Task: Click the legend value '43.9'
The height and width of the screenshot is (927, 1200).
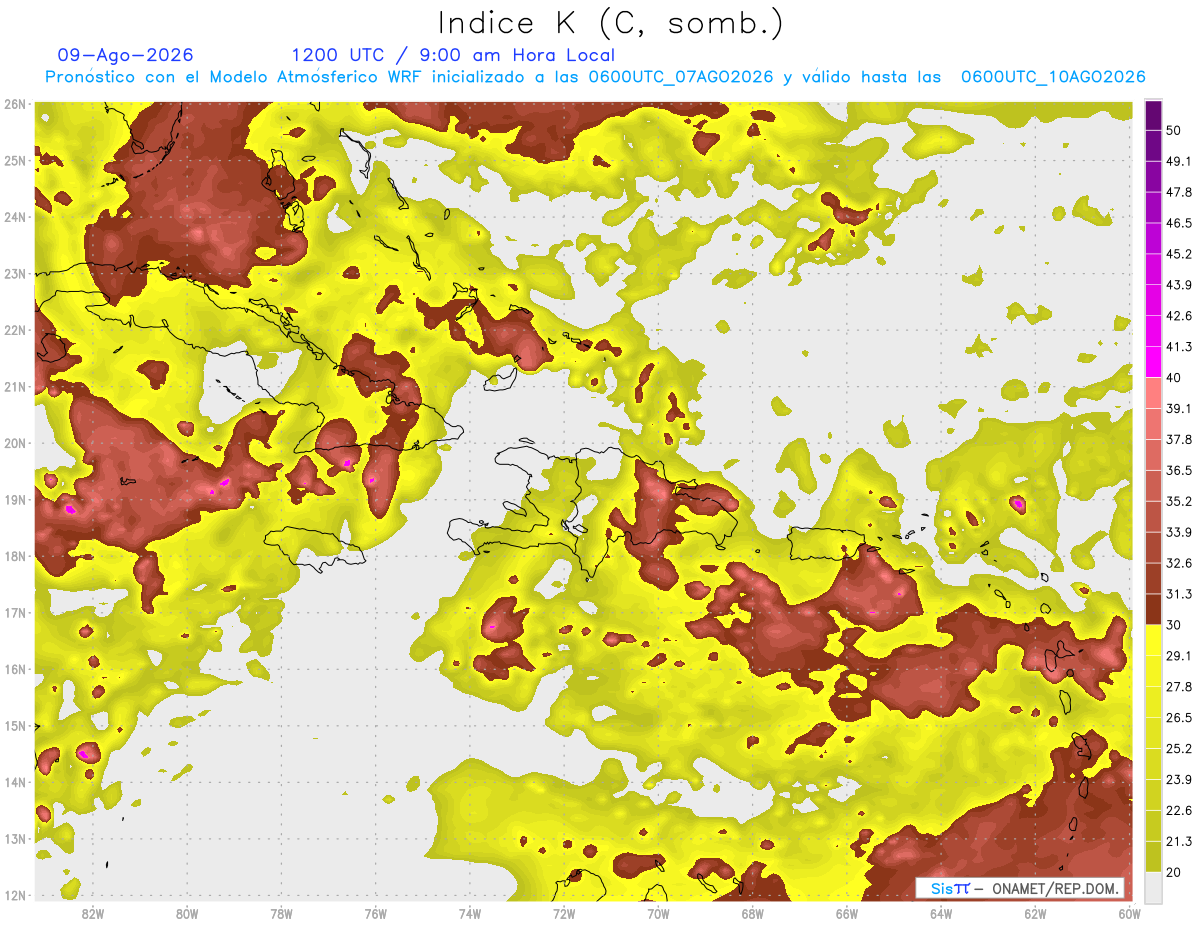Action: [1179, 285]
